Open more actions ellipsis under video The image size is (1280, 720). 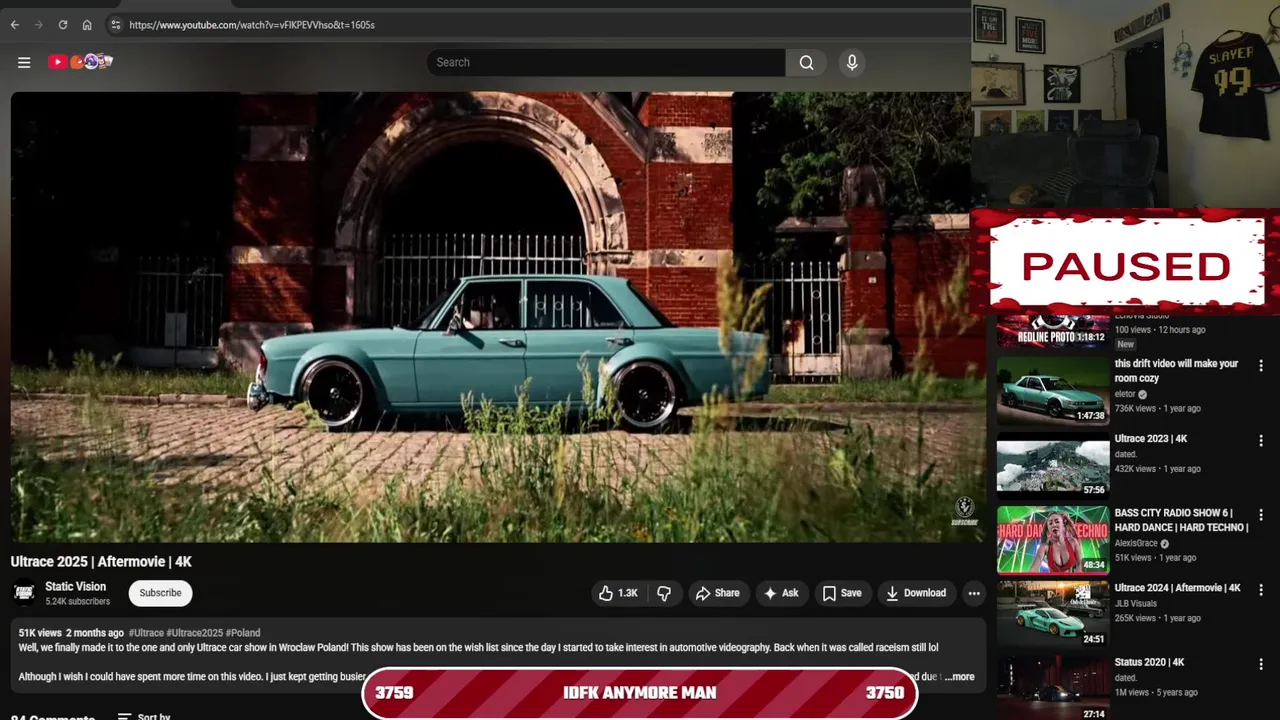[973, 593]
